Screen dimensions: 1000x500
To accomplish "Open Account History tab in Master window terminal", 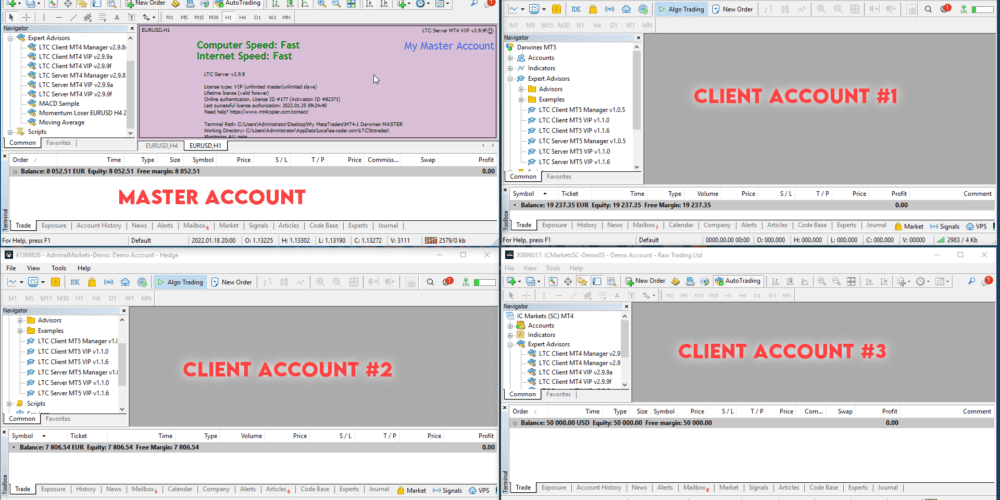I will pos(98,225).
